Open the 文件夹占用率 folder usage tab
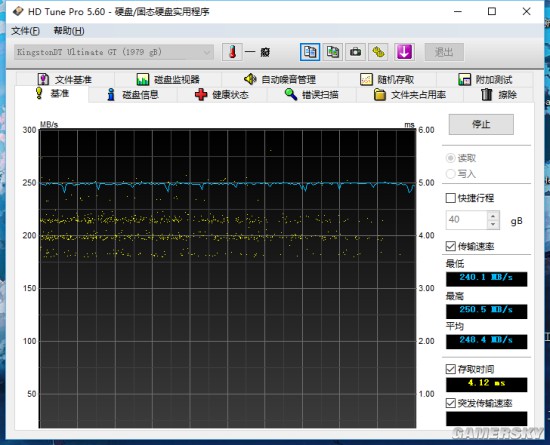 pyautogui.click(x=410, y=95)
